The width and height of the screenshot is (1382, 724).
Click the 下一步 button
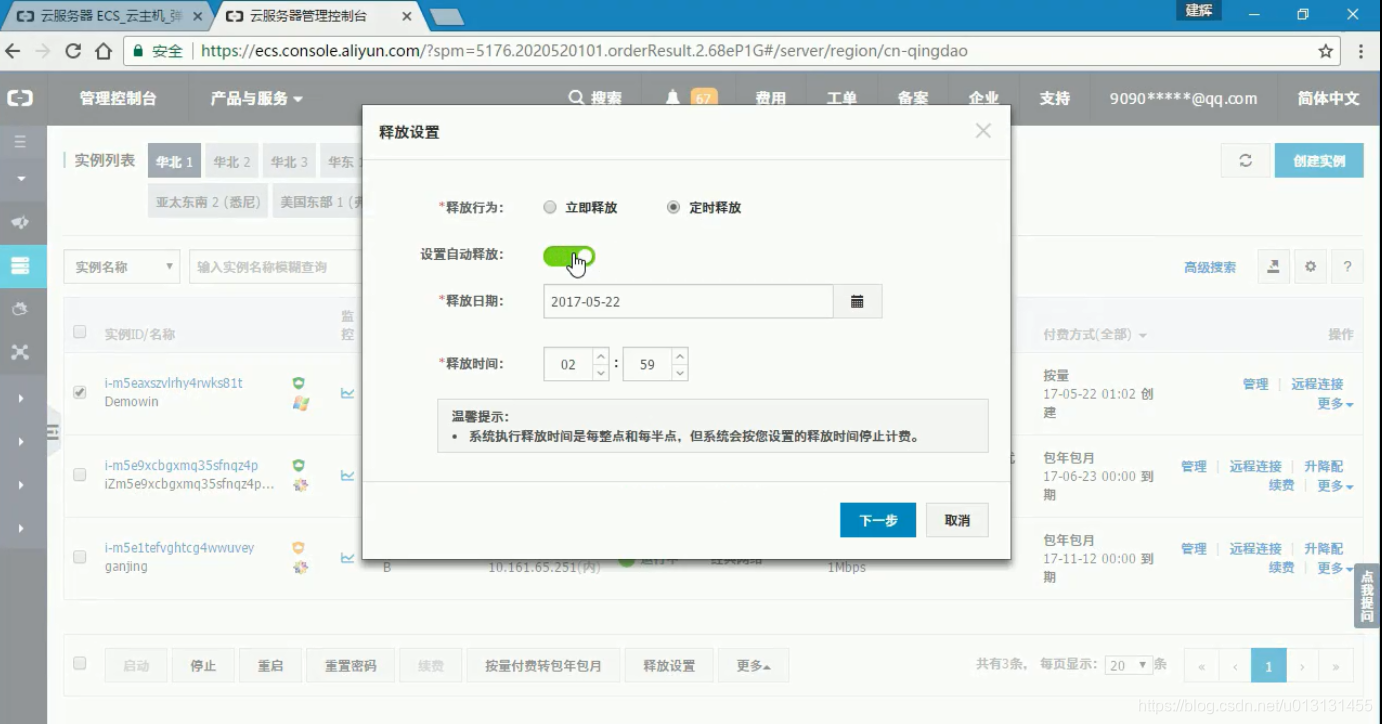(x=878, y=520)
